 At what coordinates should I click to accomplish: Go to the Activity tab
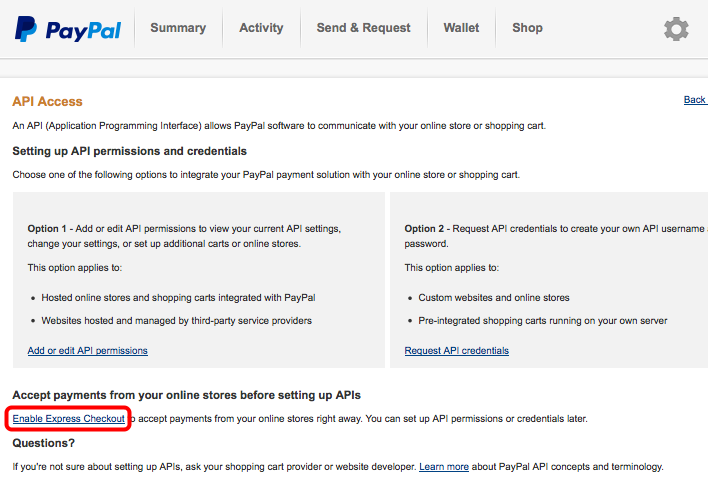point(261,28)
